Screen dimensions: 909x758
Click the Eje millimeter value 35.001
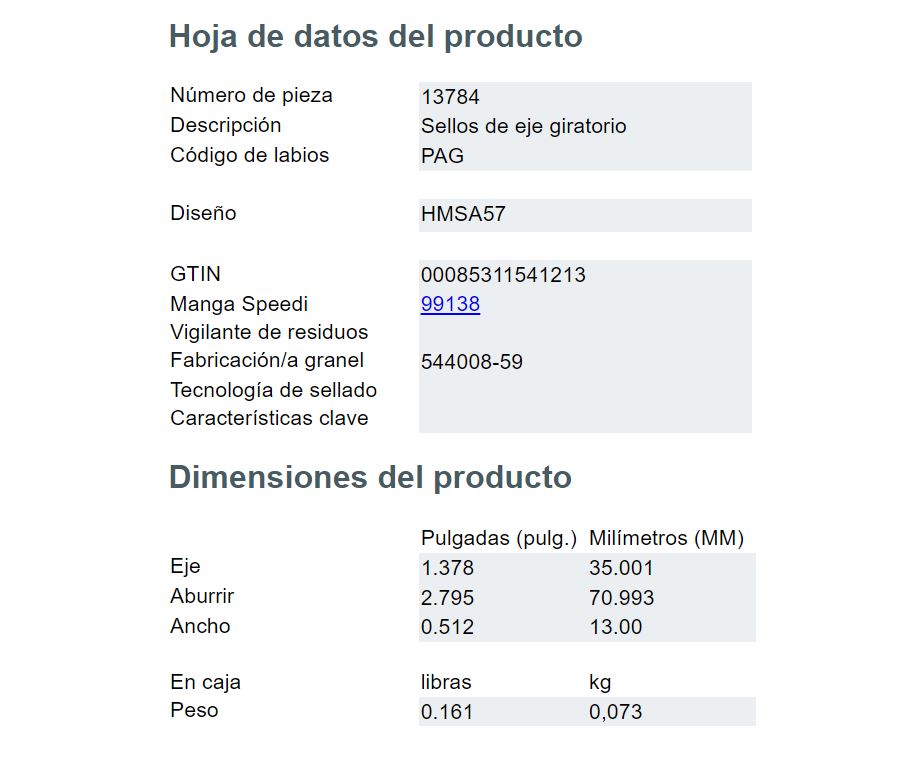[x=621, y=568]
